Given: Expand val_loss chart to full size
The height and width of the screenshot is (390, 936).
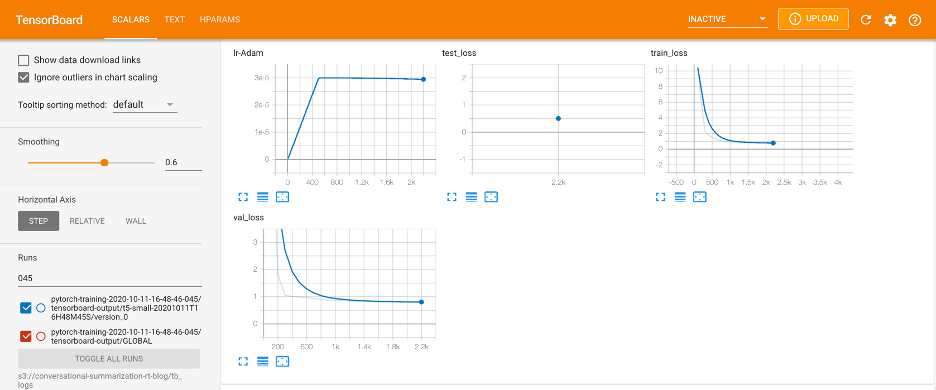Looking at the screenshot, I should pyautogui.click(x=243, y=361).
